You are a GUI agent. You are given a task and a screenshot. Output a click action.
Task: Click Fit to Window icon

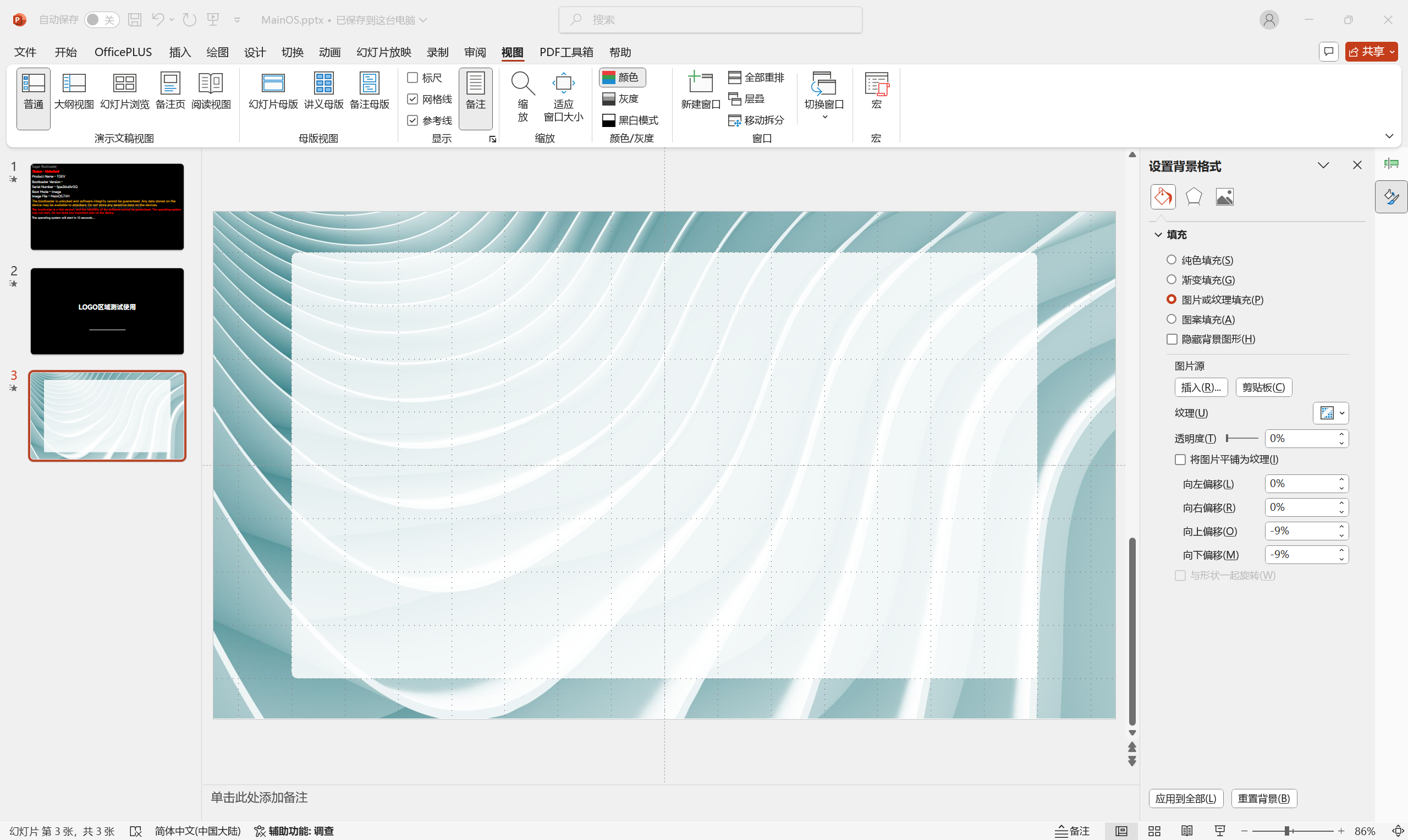point(563,84)
